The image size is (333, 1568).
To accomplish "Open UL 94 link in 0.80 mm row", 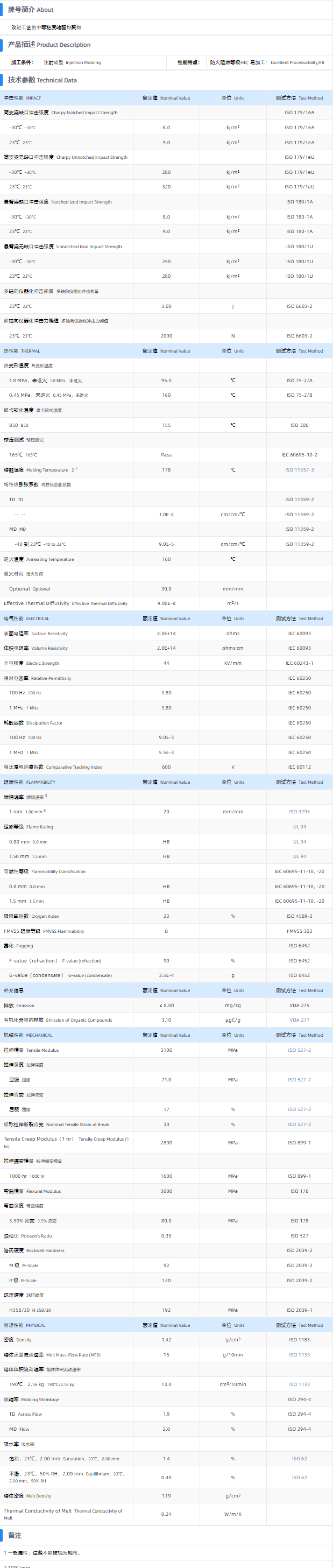I will click(x=299, y=842).
